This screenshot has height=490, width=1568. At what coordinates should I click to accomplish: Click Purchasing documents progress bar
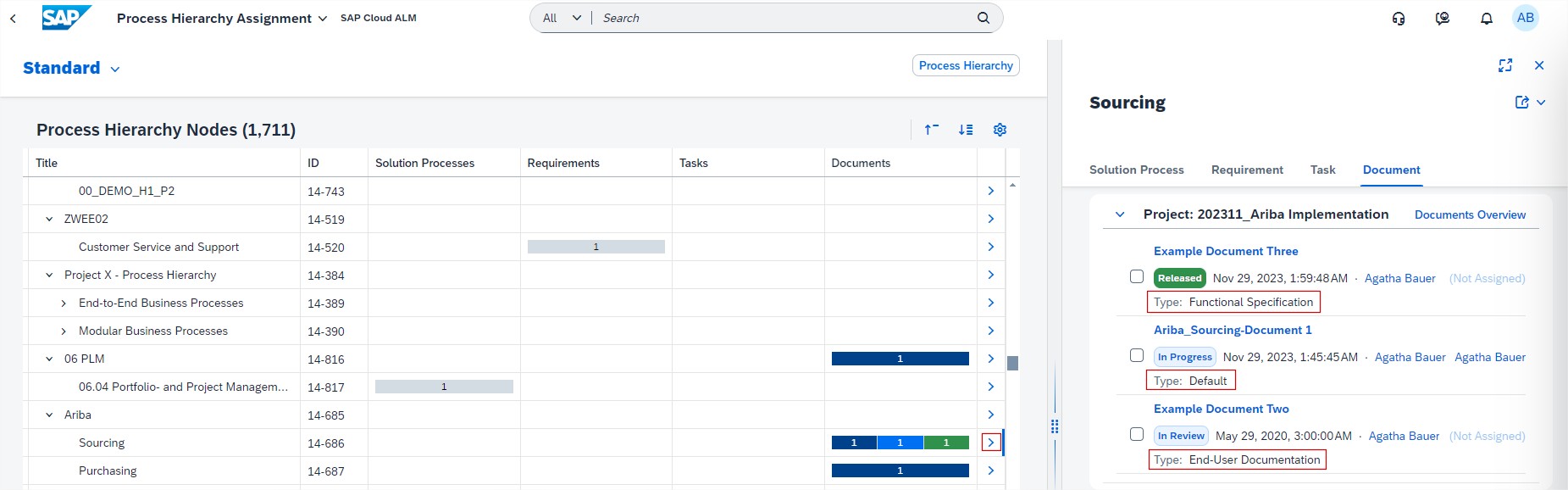[x=900, y=471]
